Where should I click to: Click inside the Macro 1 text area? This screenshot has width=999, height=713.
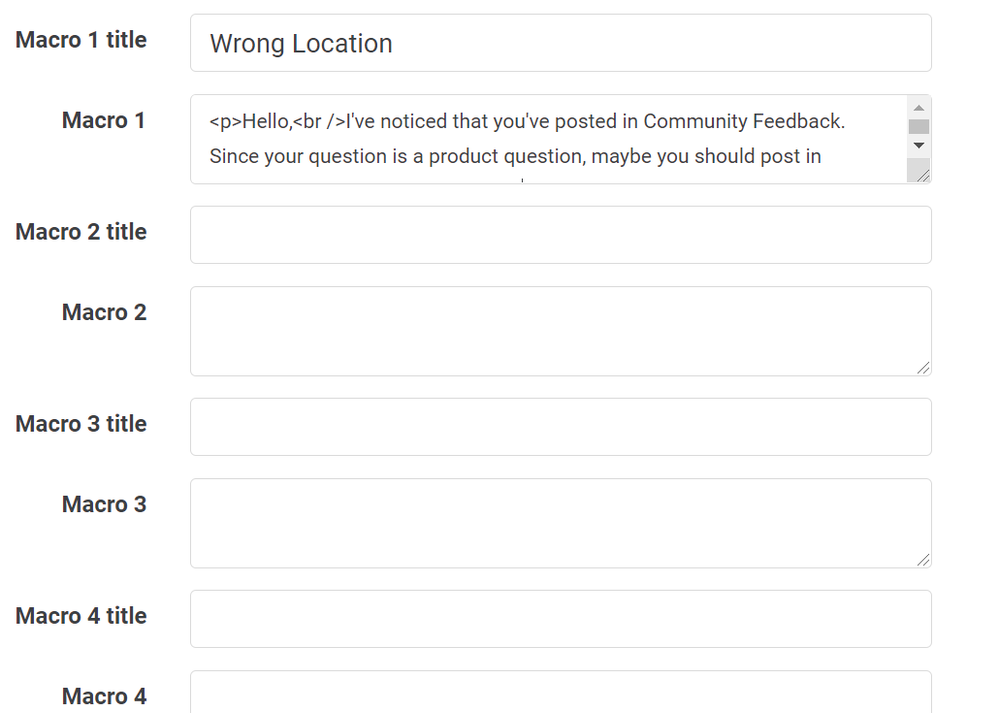(x=548, y=139)
